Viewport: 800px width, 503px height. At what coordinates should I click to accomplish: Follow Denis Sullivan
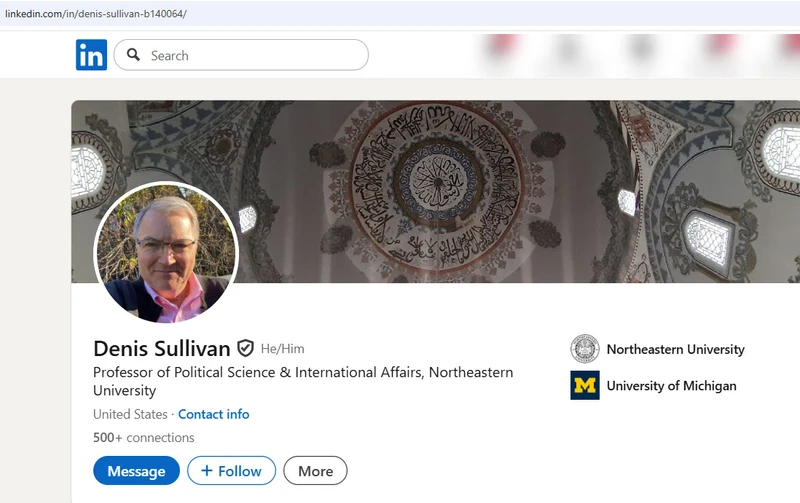tap(231, 470)
